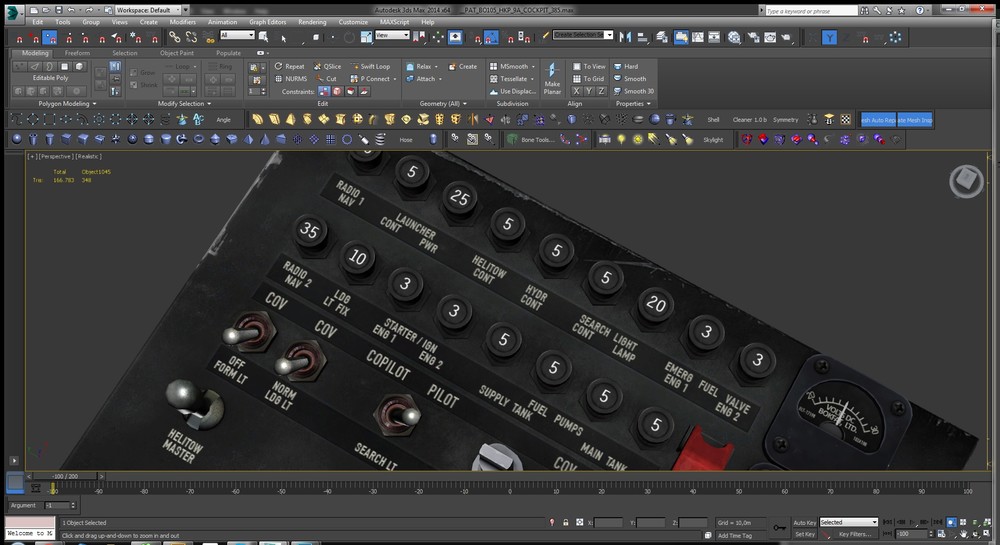
Task: Expand the Geometry (All) panel
Action: 443,103
